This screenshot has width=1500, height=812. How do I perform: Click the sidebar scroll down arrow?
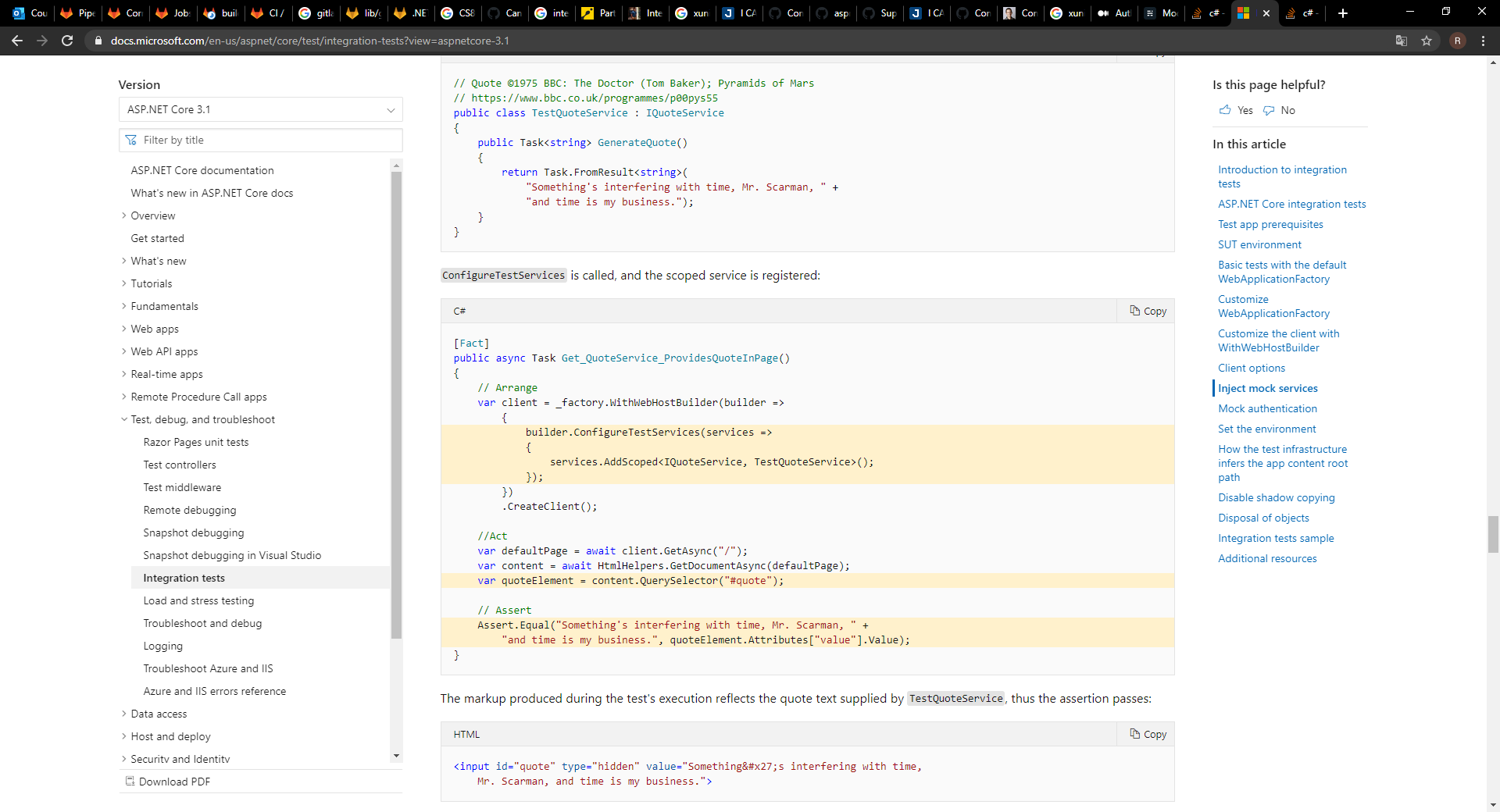[396, 756]
